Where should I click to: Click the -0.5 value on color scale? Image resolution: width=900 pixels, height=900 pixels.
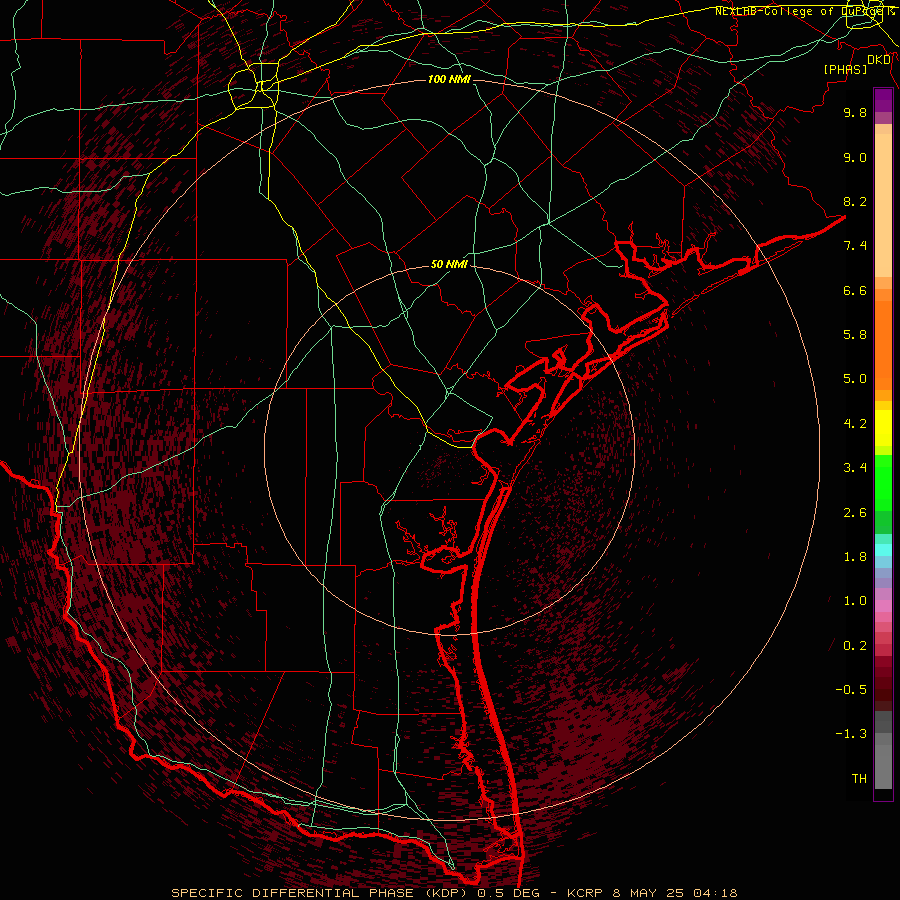851,690
